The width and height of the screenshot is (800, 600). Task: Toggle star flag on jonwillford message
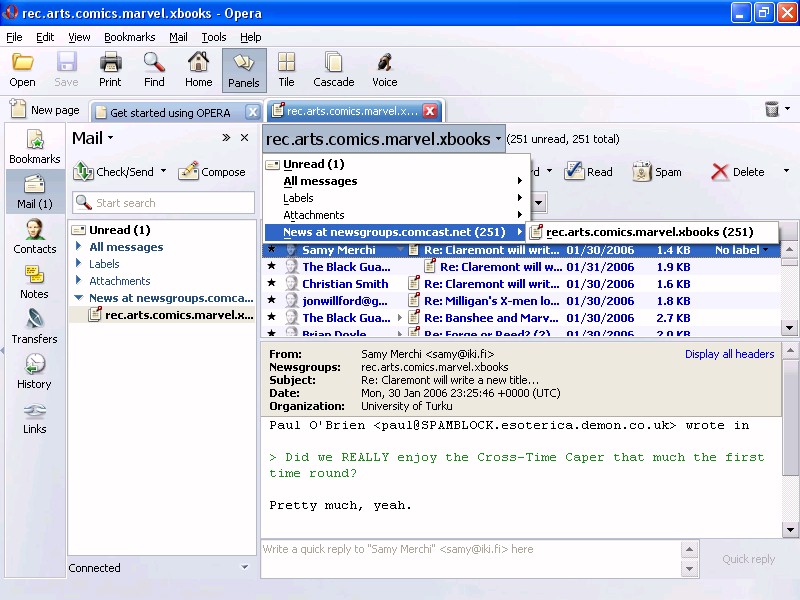pyautogui.click(x=271, y=301)
